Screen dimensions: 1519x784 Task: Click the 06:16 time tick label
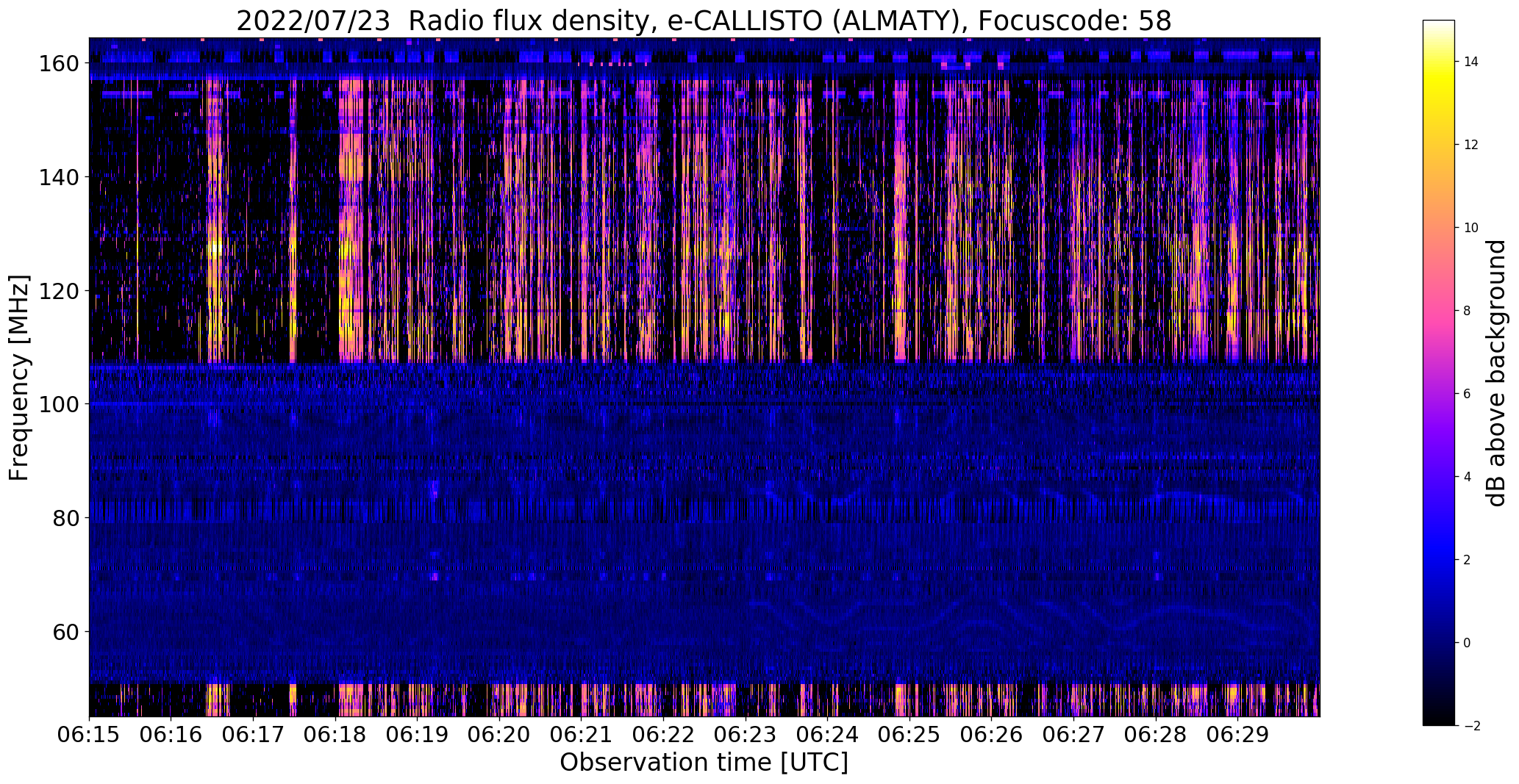pos(171,735)
